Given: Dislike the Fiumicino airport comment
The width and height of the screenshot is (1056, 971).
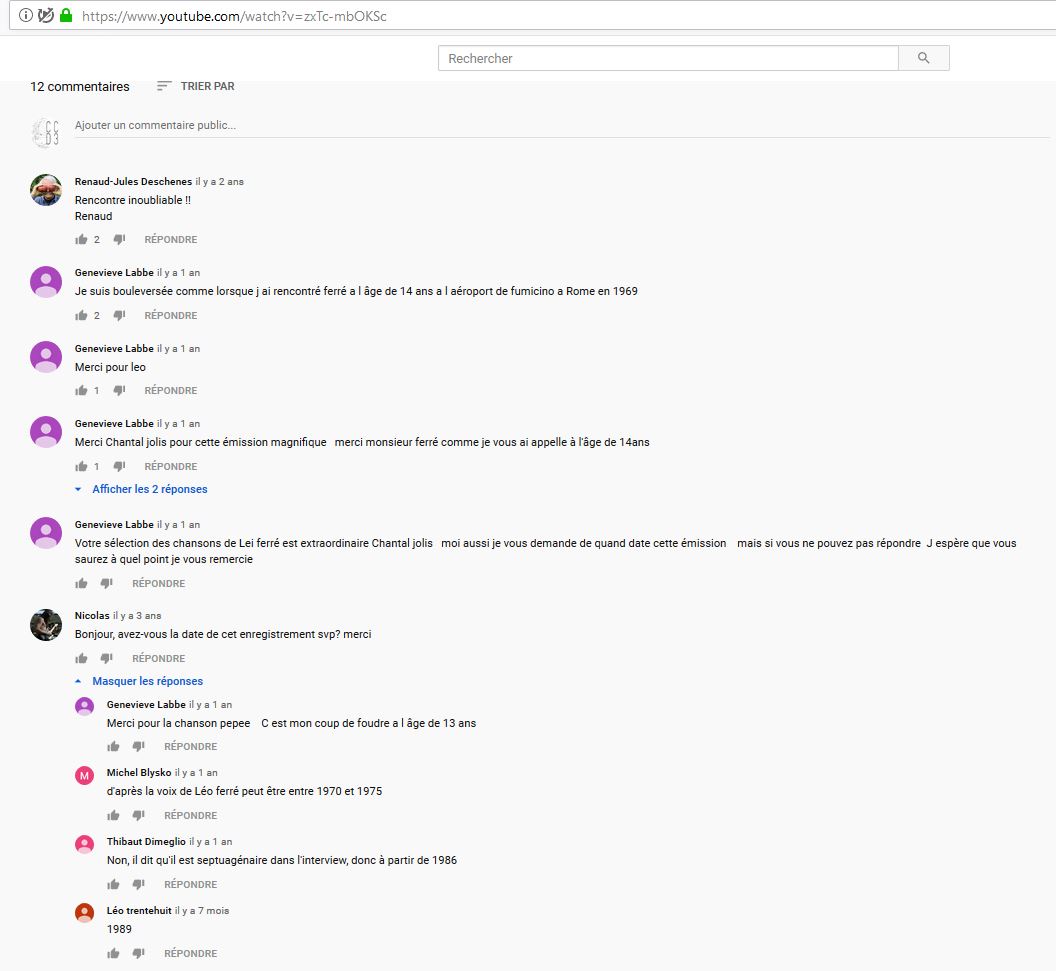Looking at the screenshot, I should click(x=119, y=316).
